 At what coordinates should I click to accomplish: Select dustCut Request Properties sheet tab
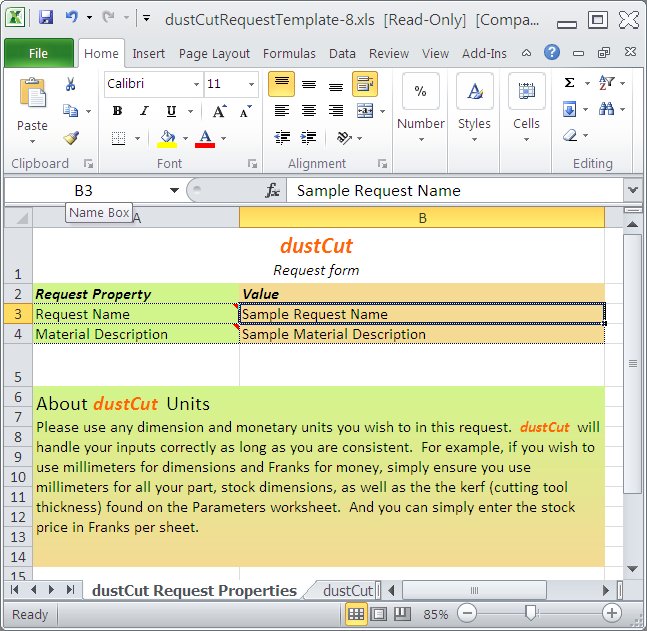[x=194, y=591]
